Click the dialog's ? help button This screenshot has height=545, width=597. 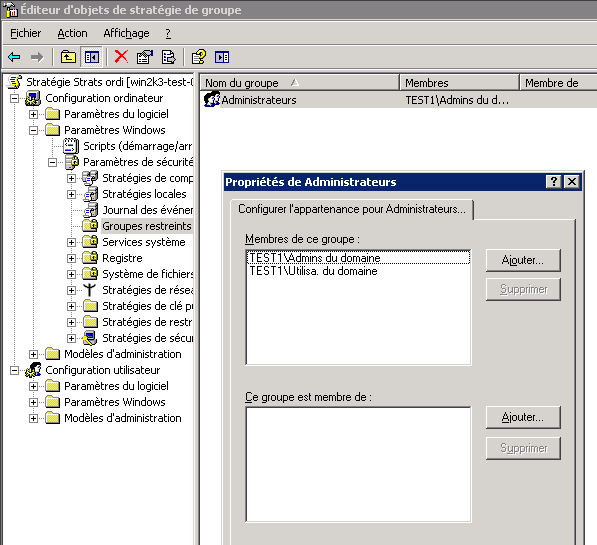click(554, 182)
